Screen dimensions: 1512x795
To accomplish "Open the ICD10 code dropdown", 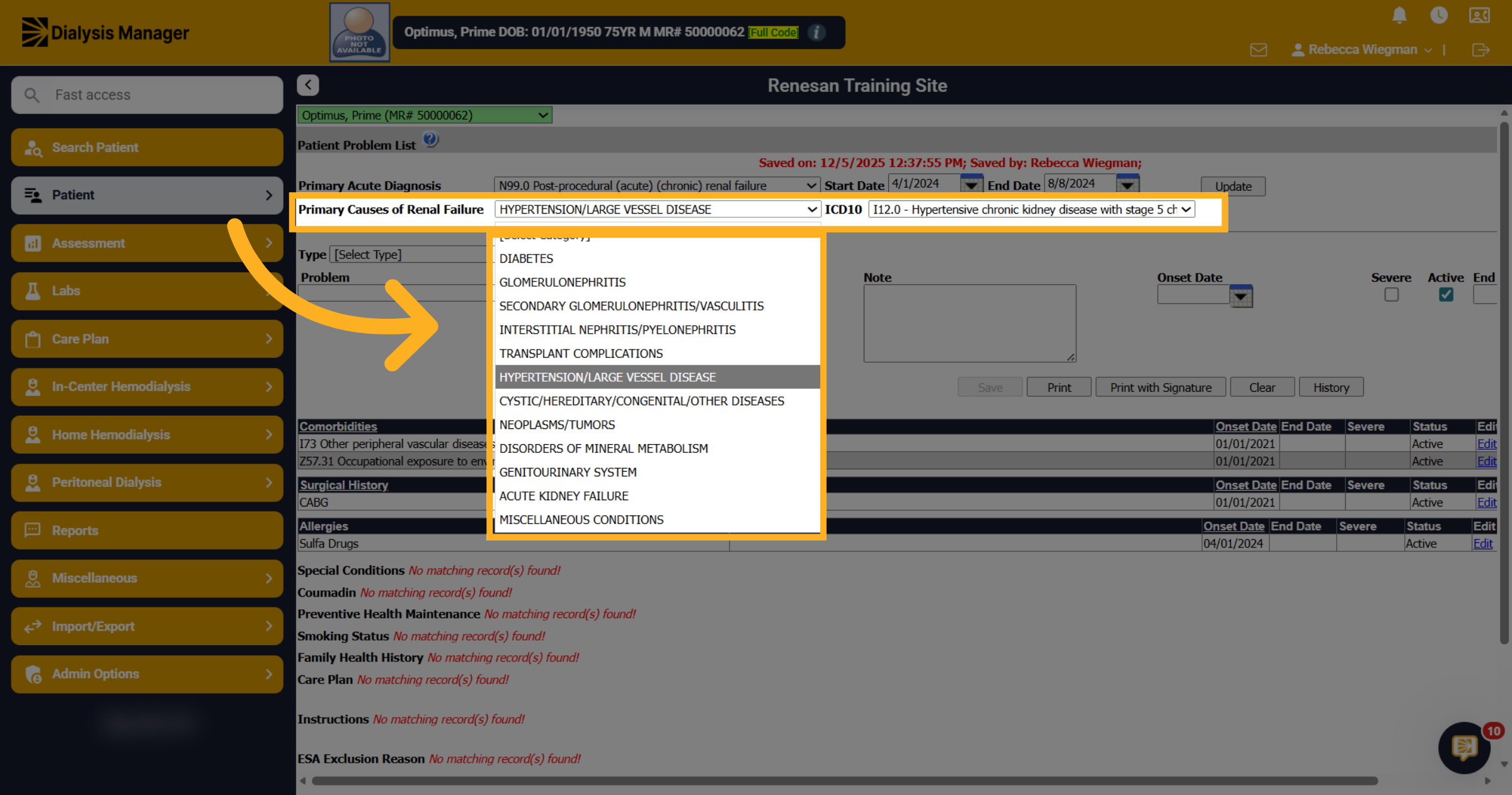I will pos(1031,209).
